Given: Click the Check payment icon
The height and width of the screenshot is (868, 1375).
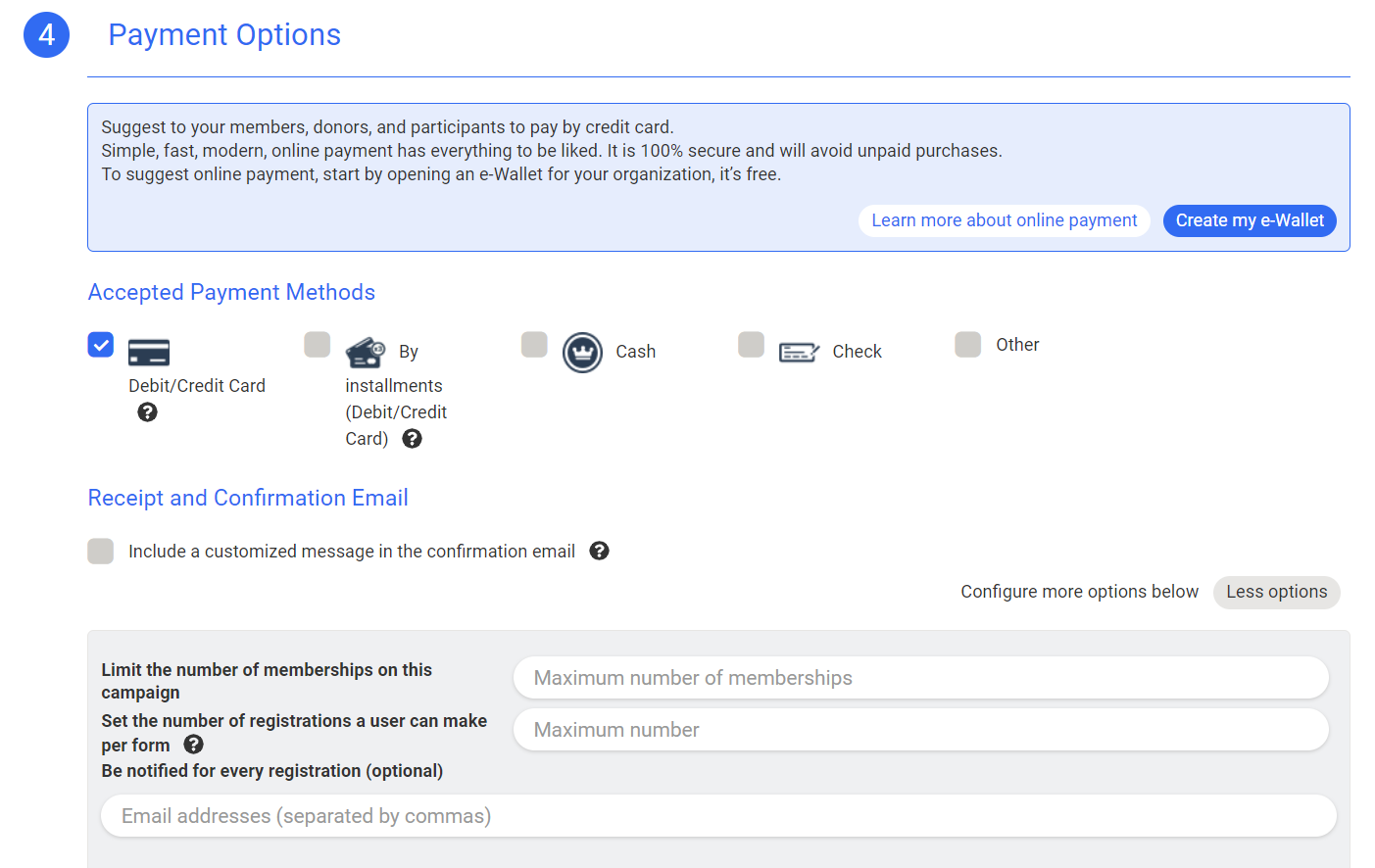Looking at the screenshot, I should 799,353.
